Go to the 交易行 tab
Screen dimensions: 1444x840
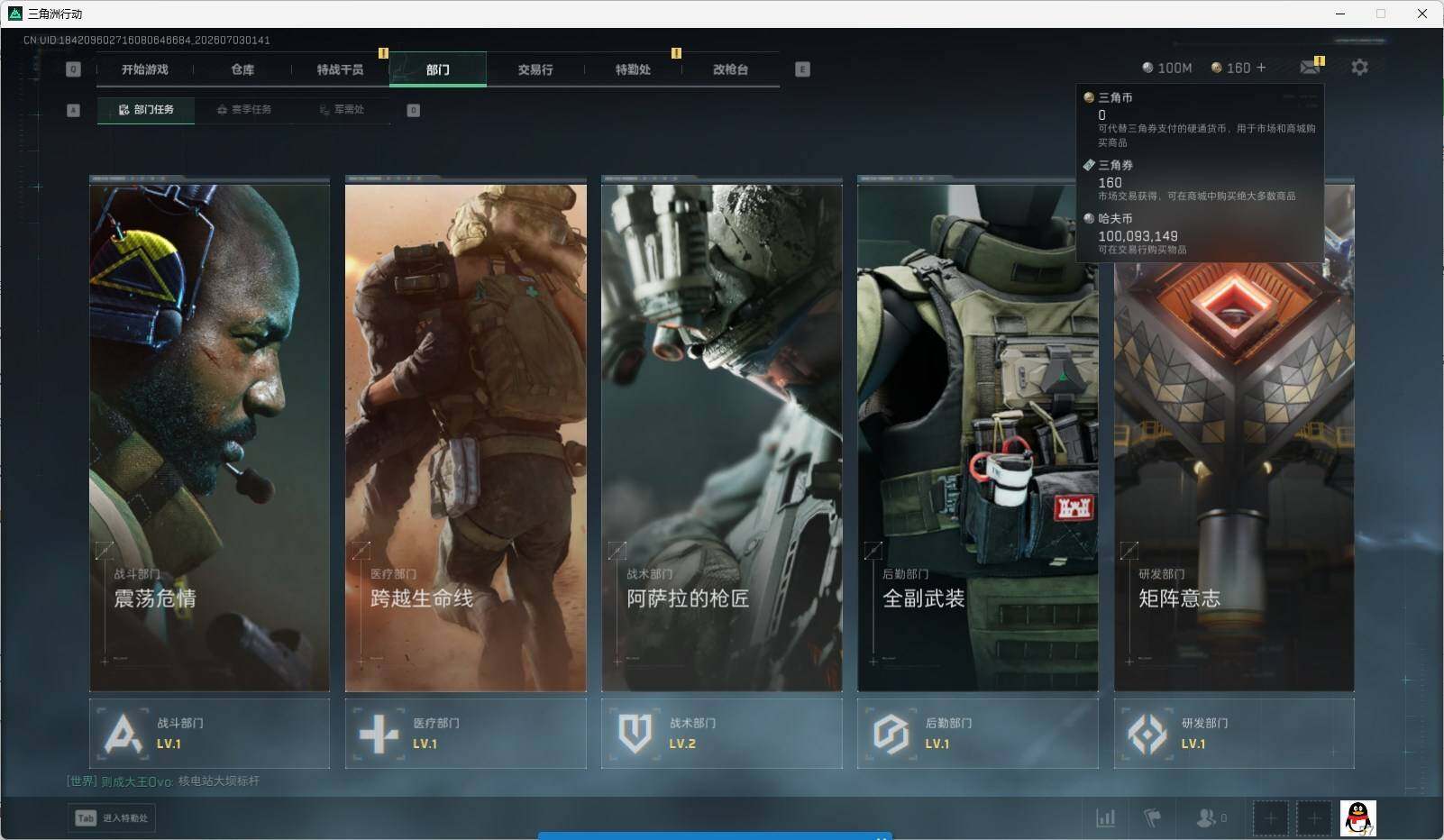pyautogui.click(x=535, y=69)
